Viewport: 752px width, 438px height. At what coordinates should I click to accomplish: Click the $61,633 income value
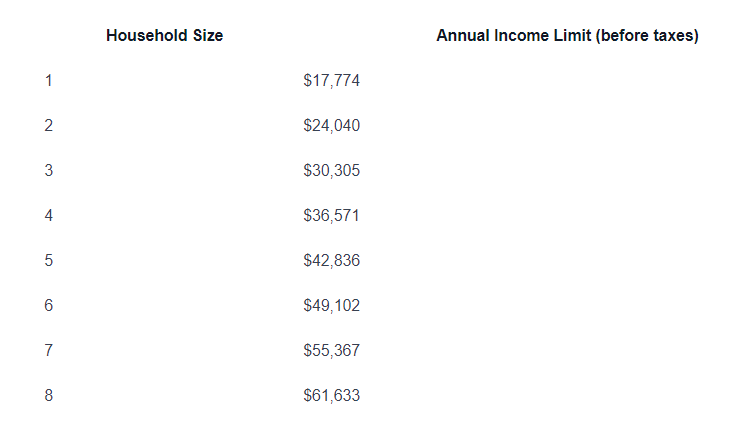coord(331,395)
